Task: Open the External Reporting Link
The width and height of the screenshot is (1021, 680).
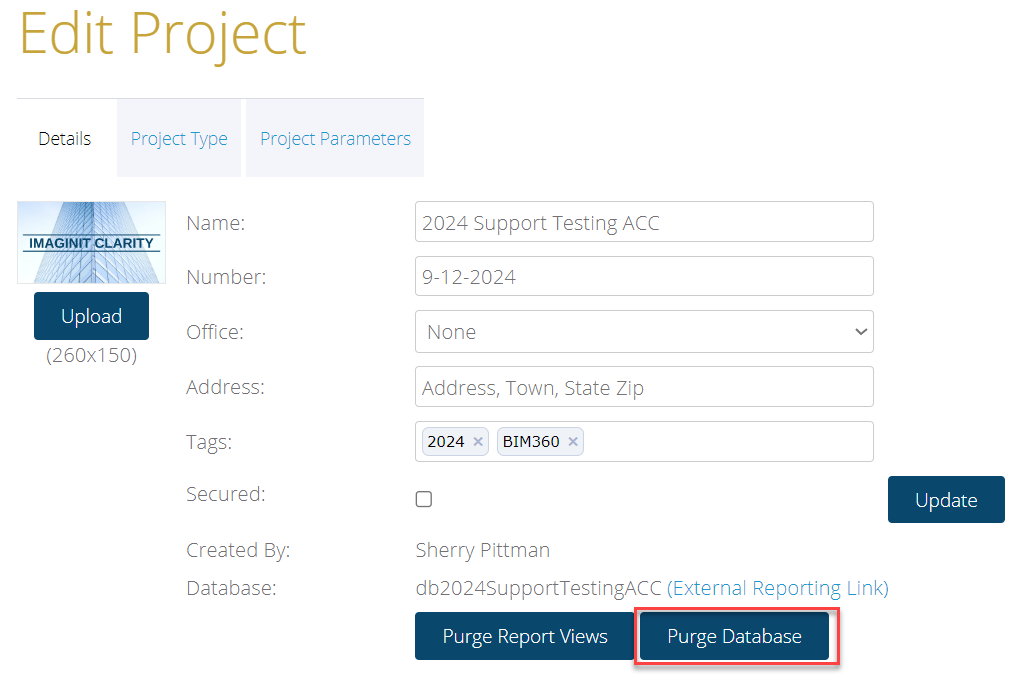Action: tap(778, 588)
